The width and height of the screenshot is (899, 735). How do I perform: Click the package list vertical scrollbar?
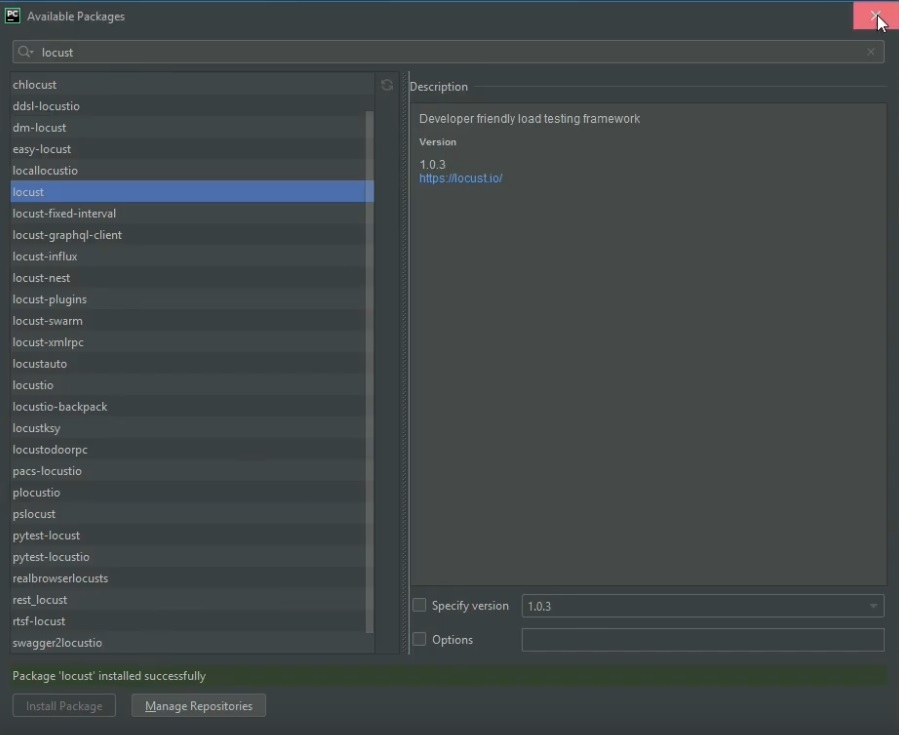pos(370,372)
